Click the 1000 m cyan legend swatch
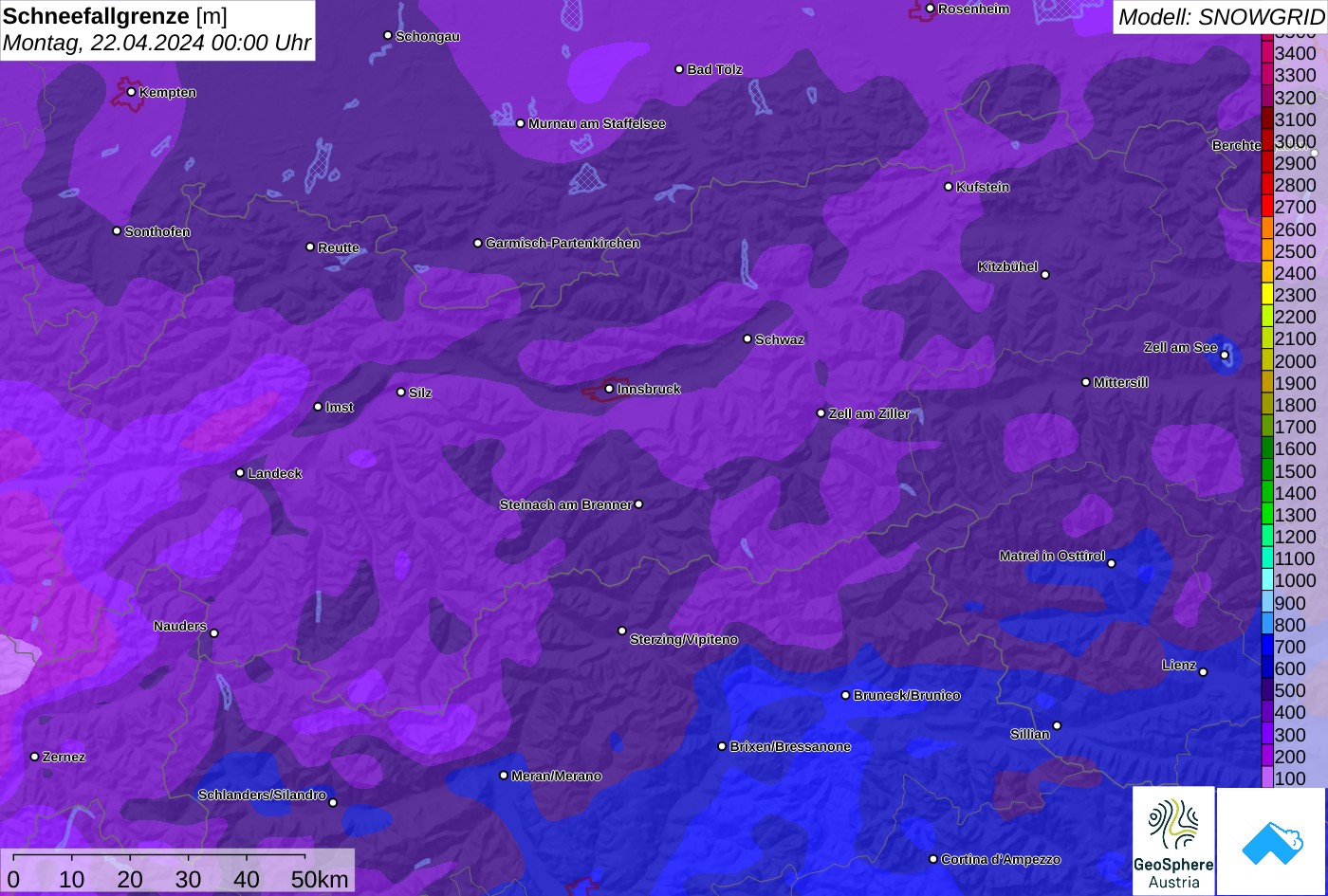Viewport: 1328px width, 896px height. point(1267,580)
